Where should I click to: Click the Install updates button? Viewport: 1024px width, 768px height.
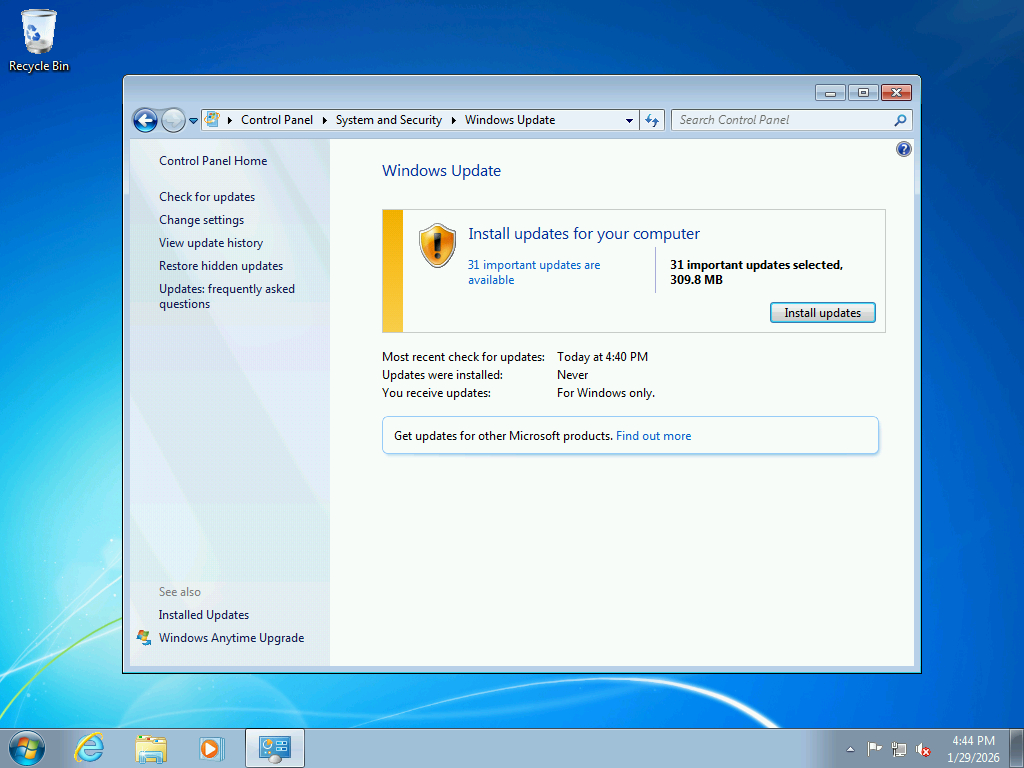pyautogui.click(x=822, y=313)
